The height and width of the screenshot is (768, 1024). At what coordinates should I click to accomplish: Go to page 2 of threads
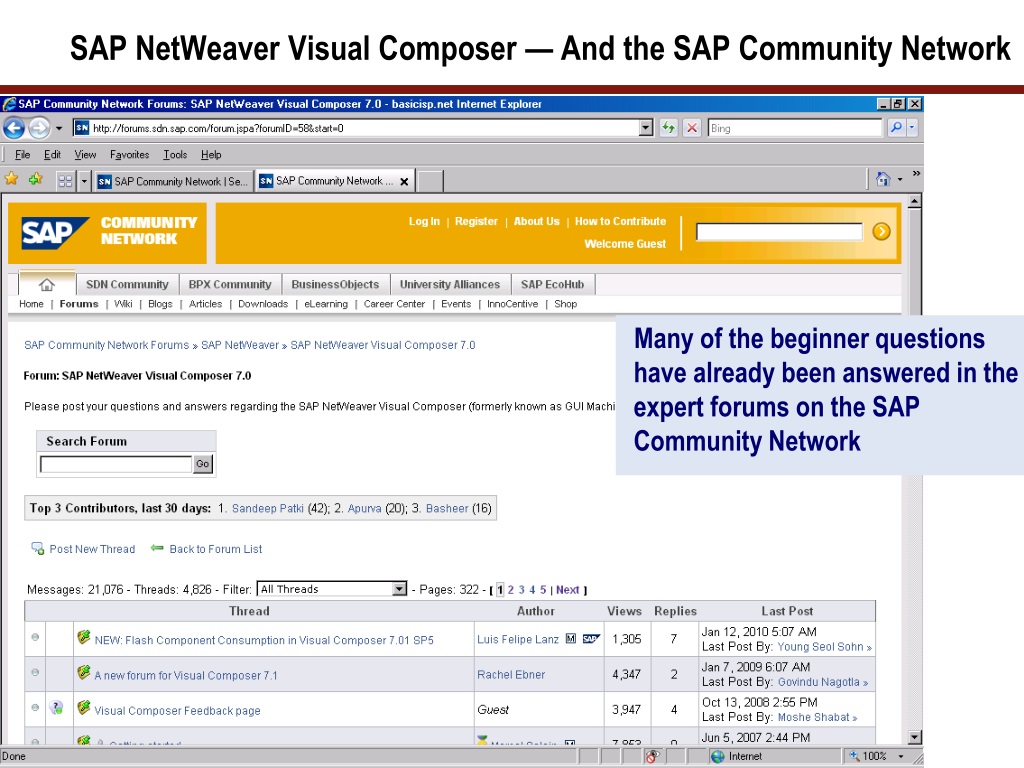(511, 590)
